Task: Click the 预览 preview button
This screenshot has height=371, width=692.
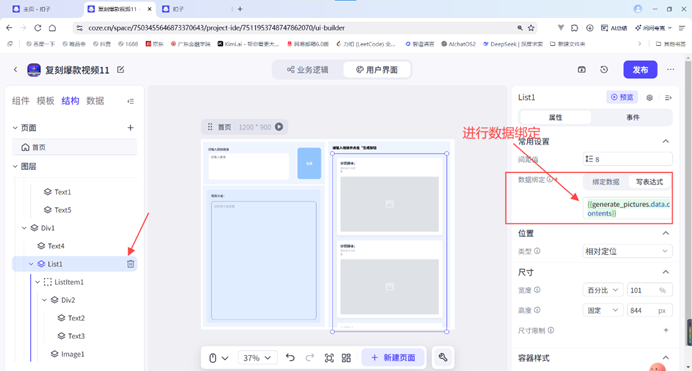Action: [622, 97]
